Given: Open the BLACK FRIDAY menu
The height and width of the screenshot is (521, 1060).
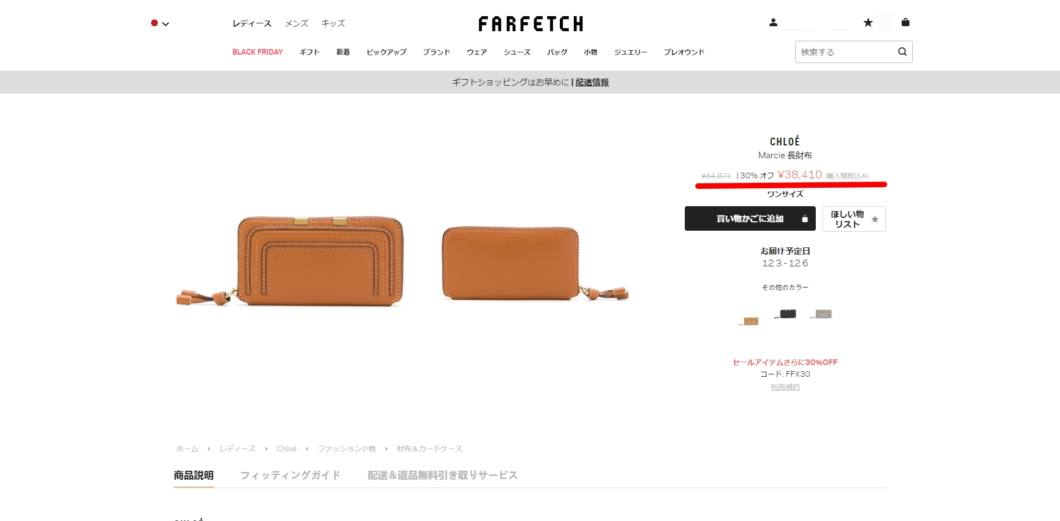Looking at the screenshot, I should 258,52.
